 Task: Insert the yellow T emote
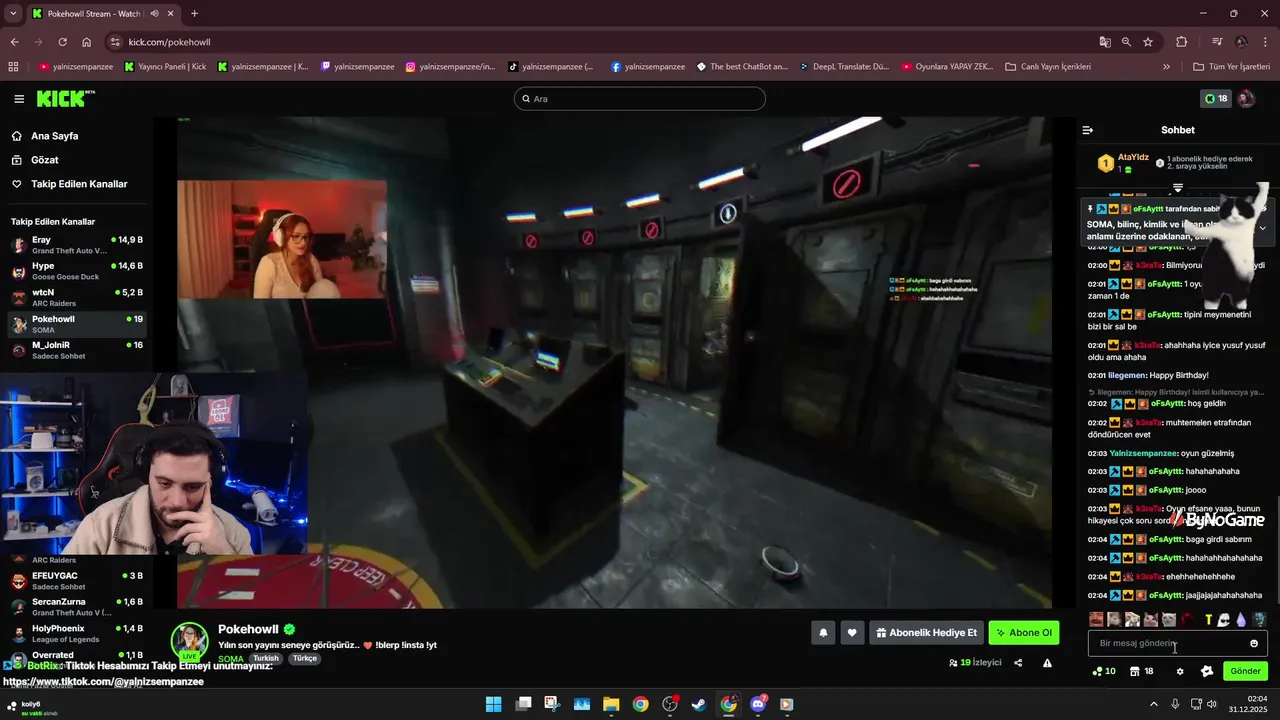point(1208,620)
